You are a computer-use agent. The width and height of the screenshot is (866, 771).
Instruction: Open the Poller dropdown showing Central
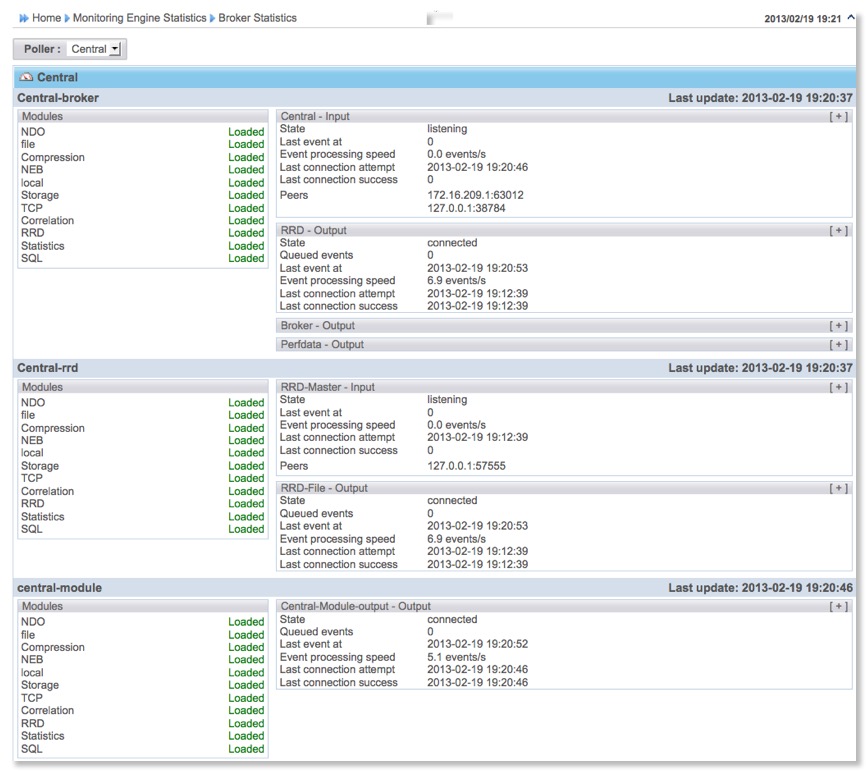(95, 49)
